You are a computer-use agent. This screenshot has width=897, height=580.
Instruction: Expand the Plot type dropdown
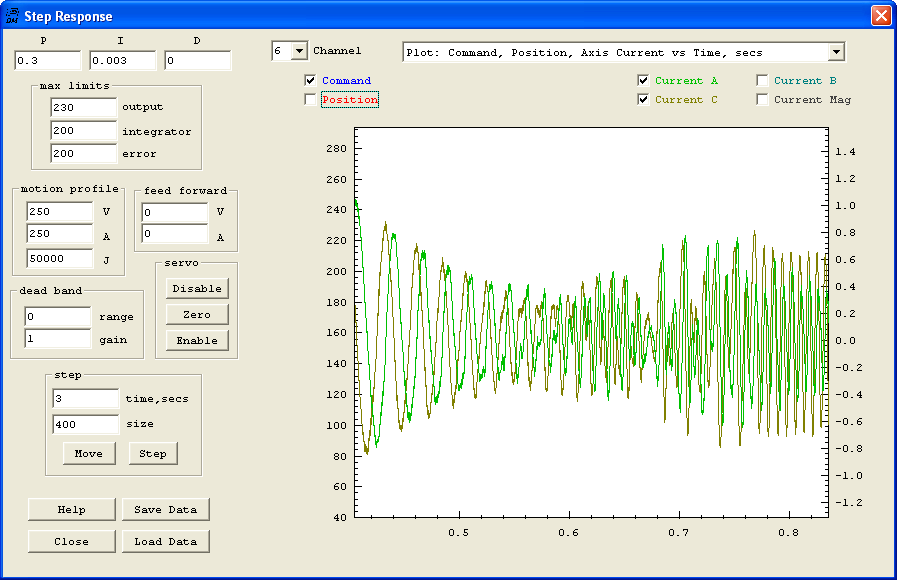click(x=836, y=52)
